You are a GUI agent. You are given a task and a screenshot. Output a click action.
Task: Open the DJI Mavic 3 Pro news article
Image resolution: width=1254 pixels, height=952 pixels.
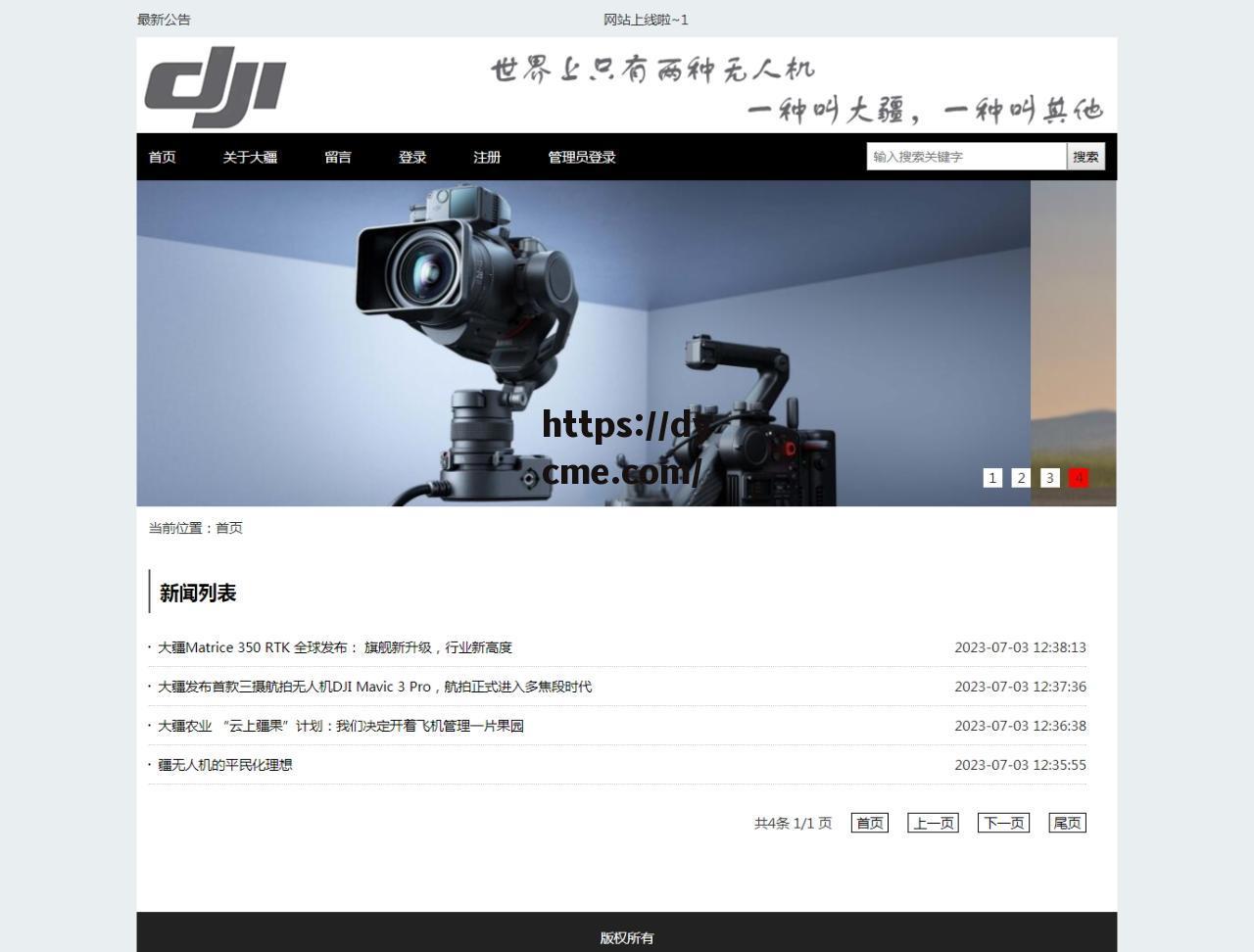[x=372, y=687]
